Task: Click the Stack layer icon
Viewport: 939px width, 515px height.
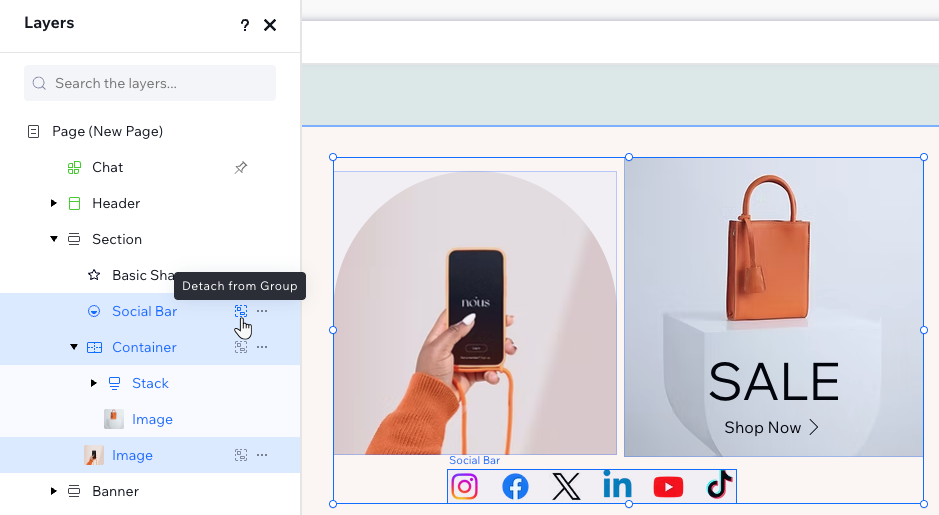Action: tap(114, 383)
